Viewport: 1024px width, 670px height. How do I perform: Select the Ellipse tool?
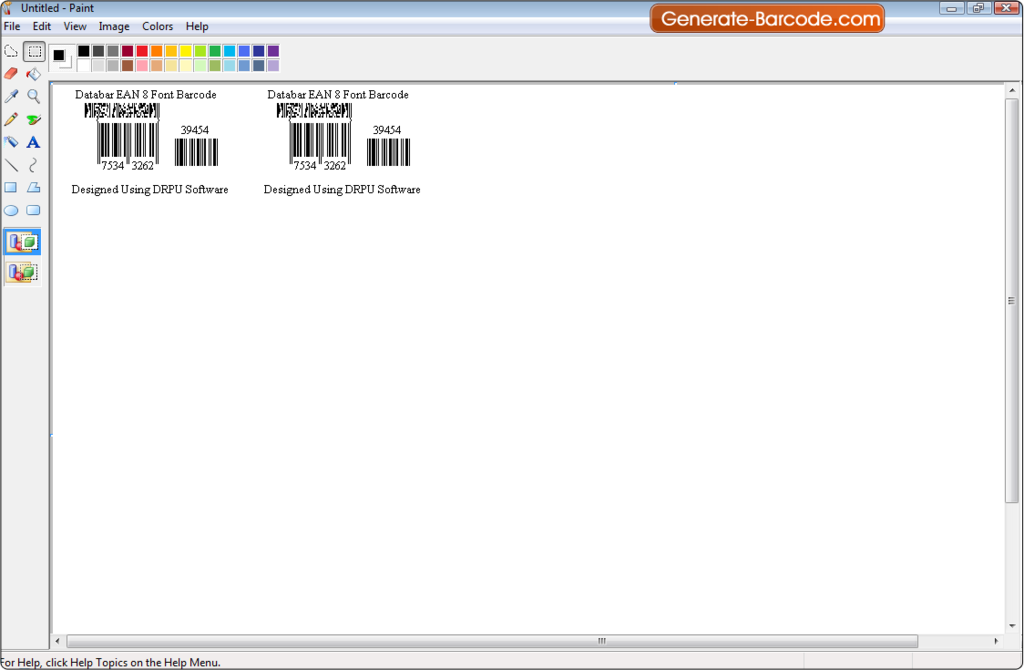click(11, 210)
